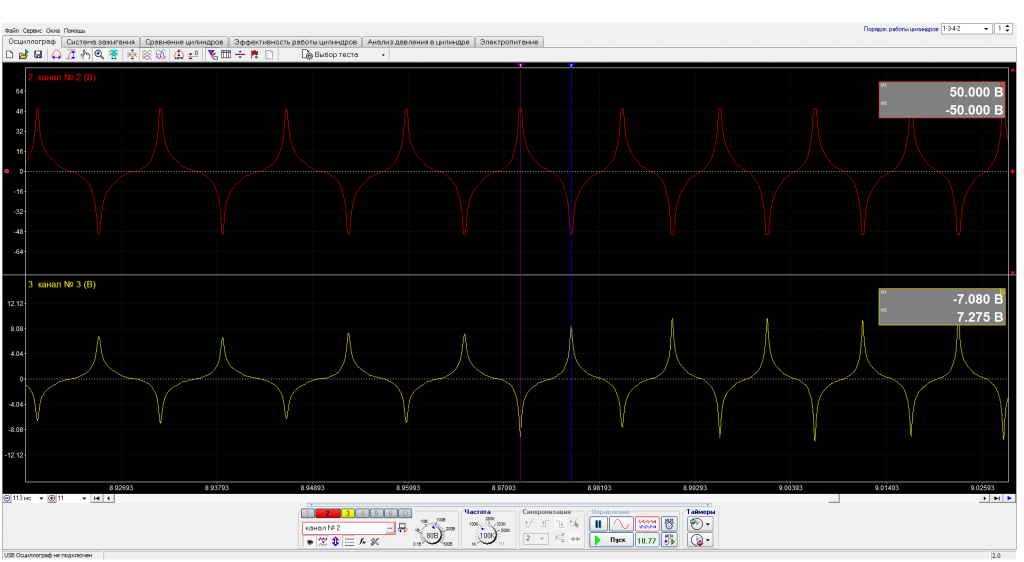This screenshot has height=562, width=1024.
Task: Toggle the D channel button
Action: 405,513
